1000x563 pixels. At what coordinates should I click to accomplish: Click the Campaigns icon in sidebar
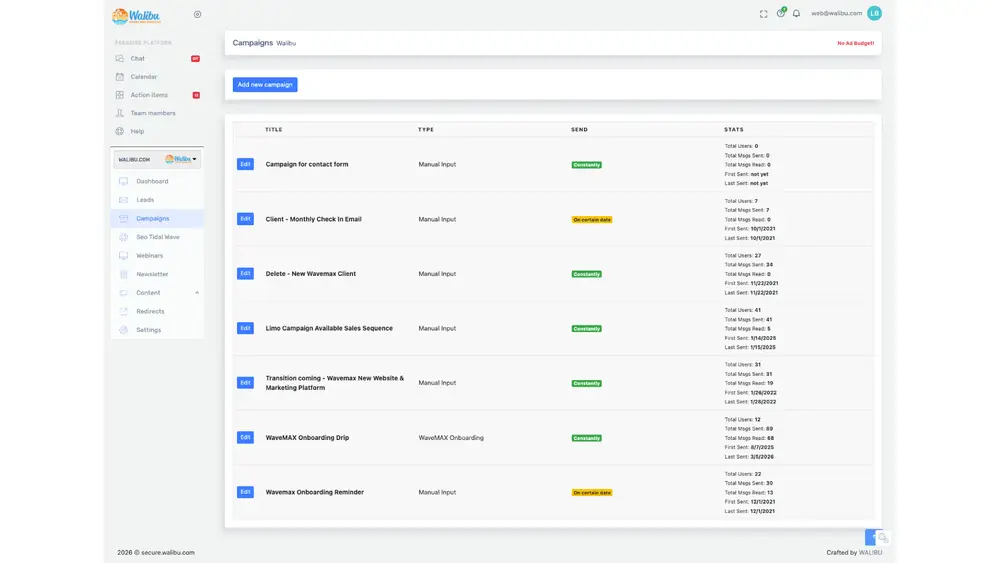pos(124,218)
